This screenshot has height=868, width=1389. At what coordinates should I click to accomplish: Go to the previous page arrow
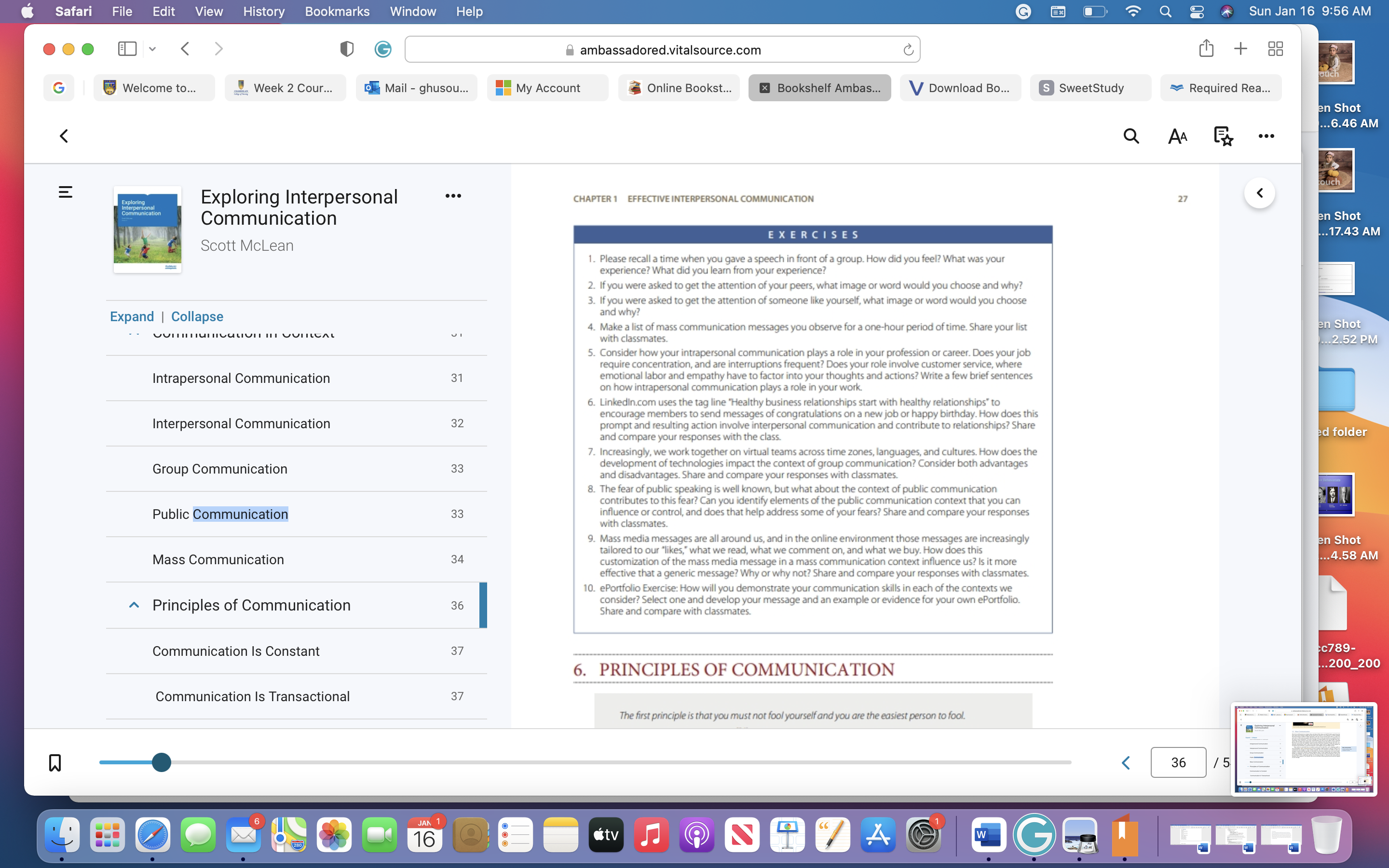click(1126, 762)
